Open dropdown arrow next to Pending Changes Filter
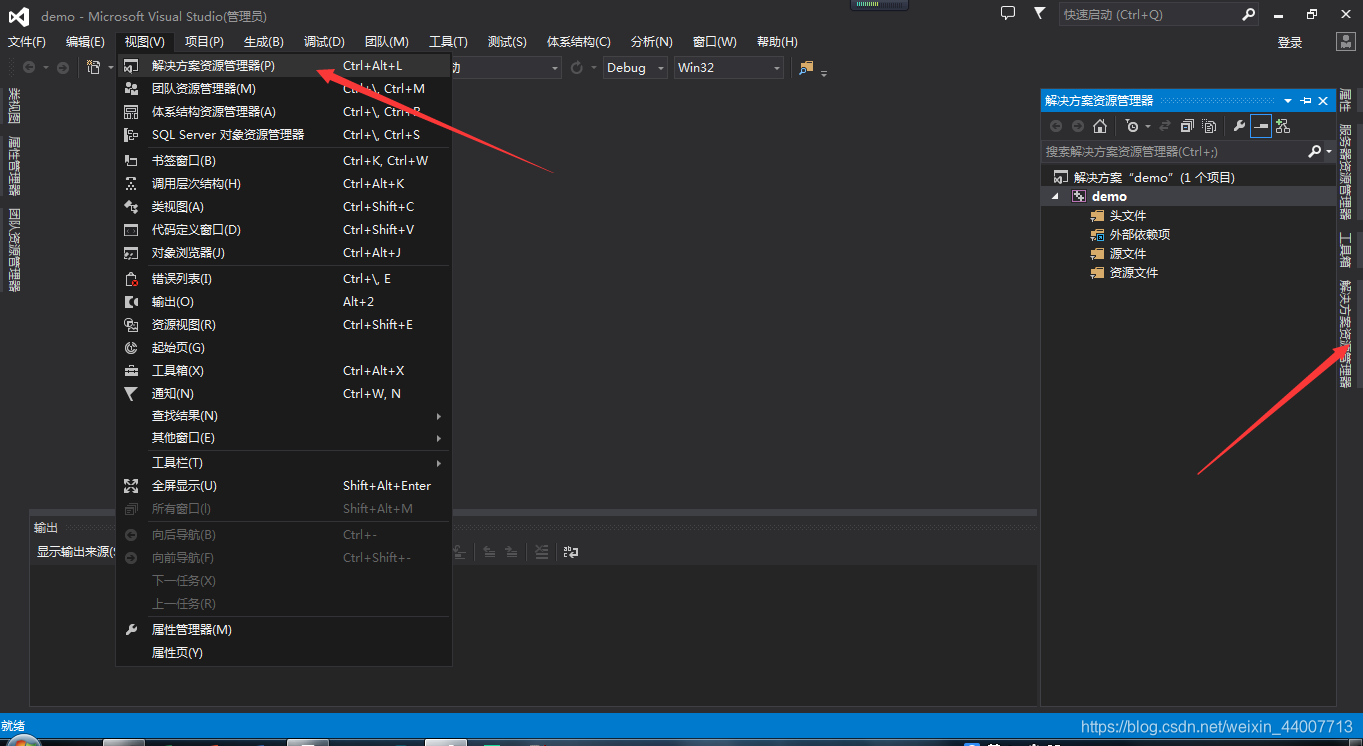The height and width of the screenshot is (746, 1363). tap(1147, 126)
